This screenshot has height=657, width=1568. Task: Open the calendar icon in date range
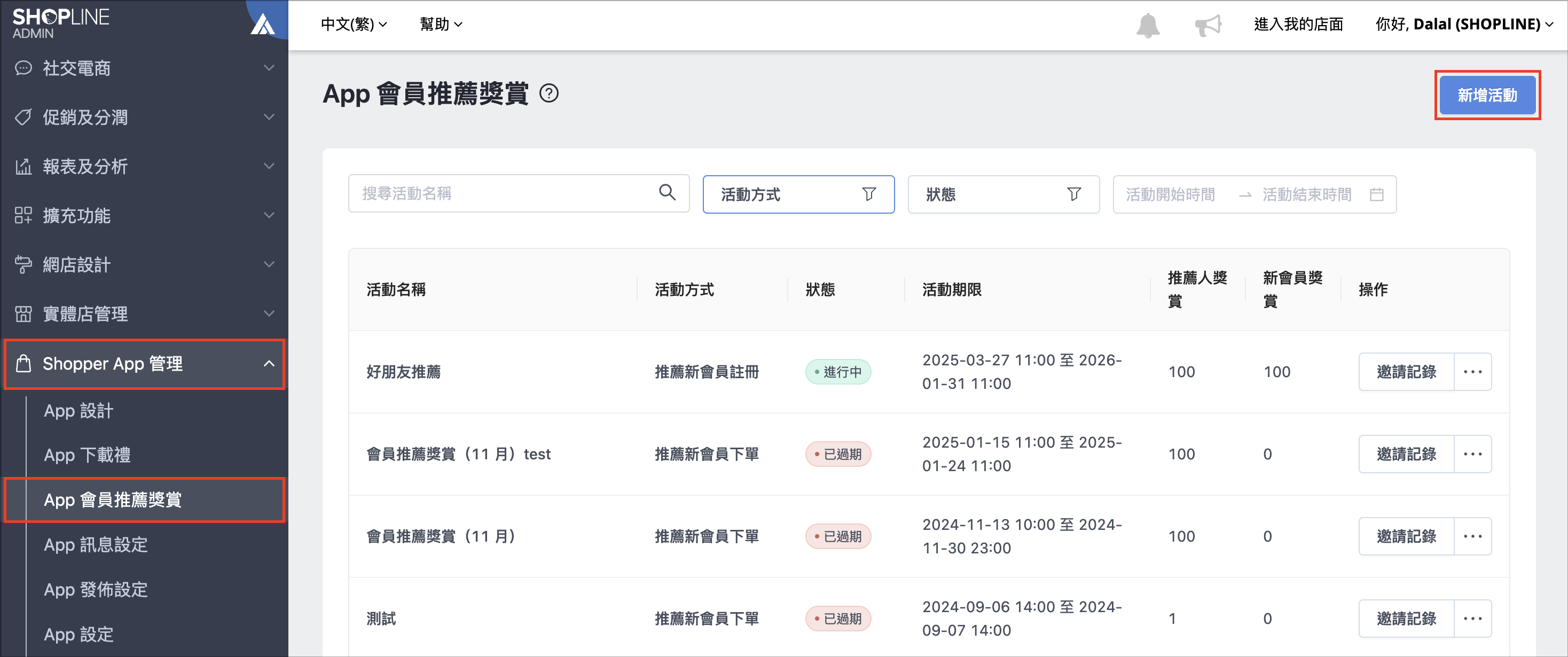pyautogui.click(x=1376, y=194)
